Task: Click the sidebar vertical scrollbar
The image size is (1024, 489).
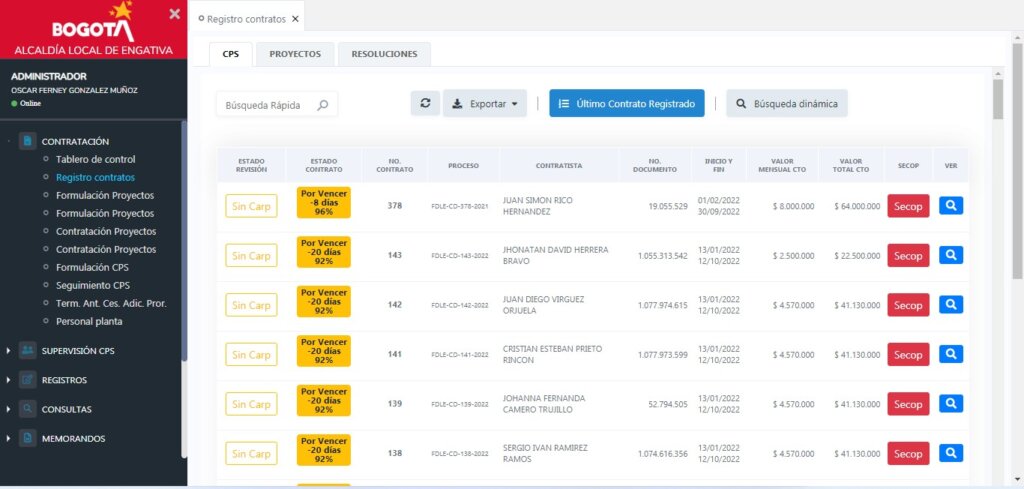Action: 184,242
